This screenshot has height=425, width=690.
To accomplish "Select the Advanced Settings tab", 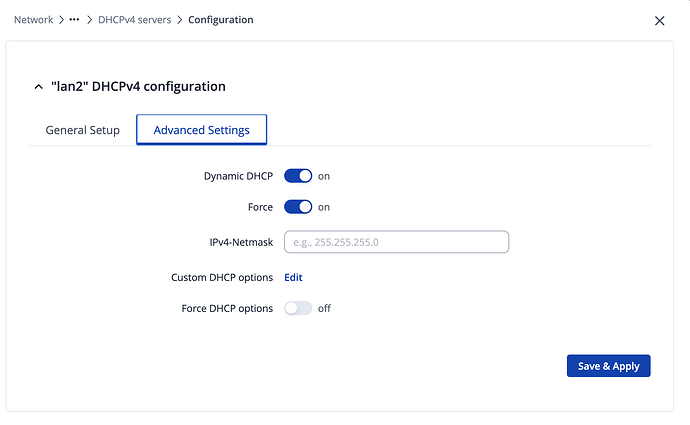I will point(201,131).
